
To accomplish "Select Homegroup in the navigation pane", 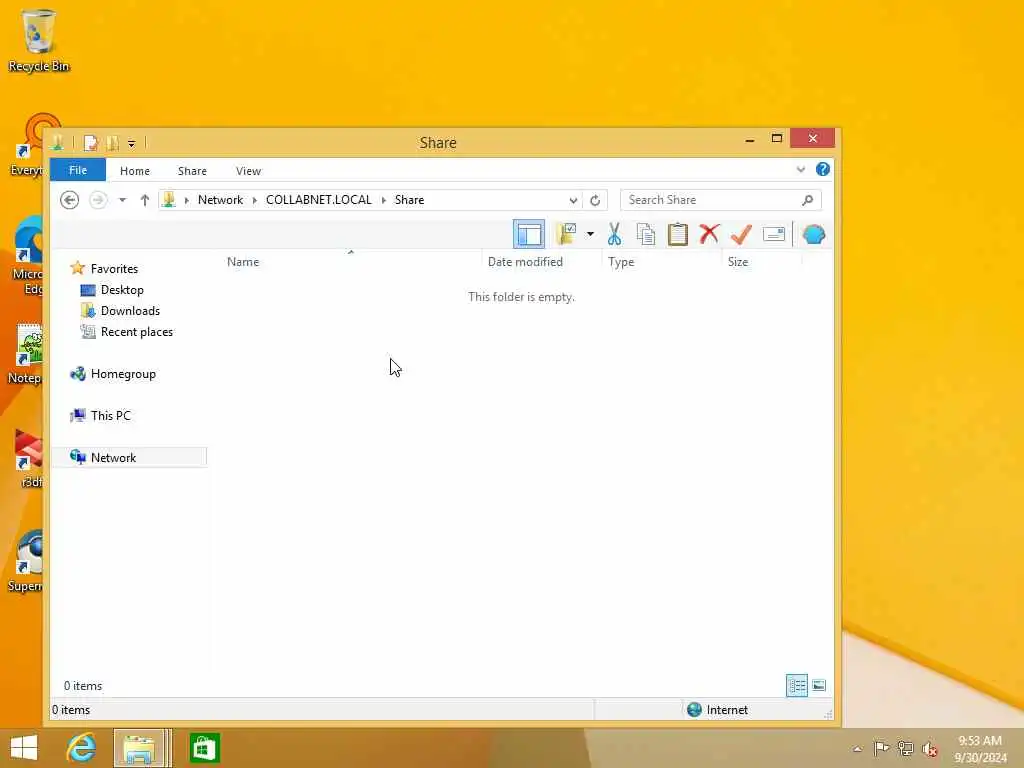I will tap(122, 374).
